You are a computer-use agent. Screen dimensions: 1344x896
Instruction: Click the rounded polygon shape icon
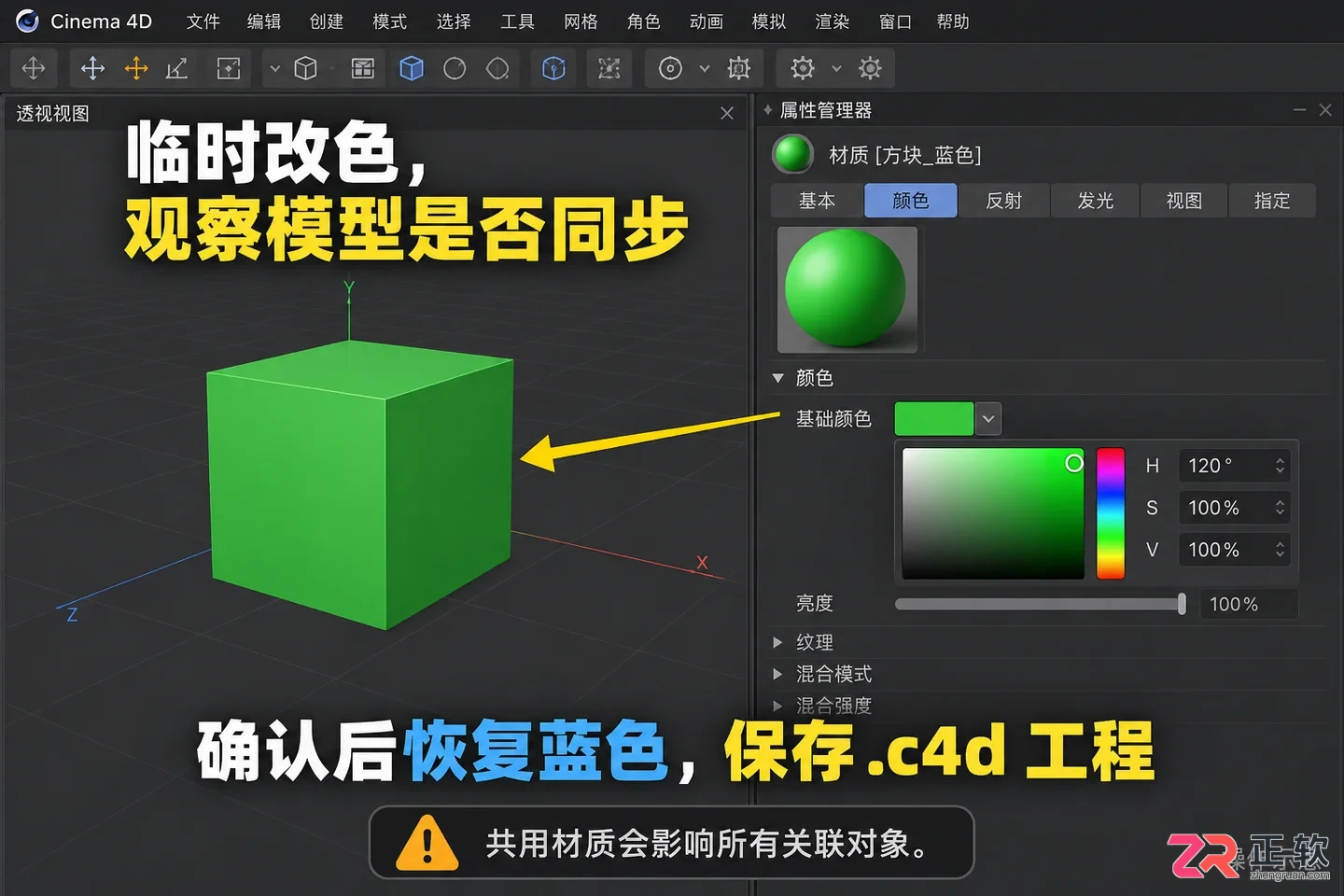click(x=498, y=68)
